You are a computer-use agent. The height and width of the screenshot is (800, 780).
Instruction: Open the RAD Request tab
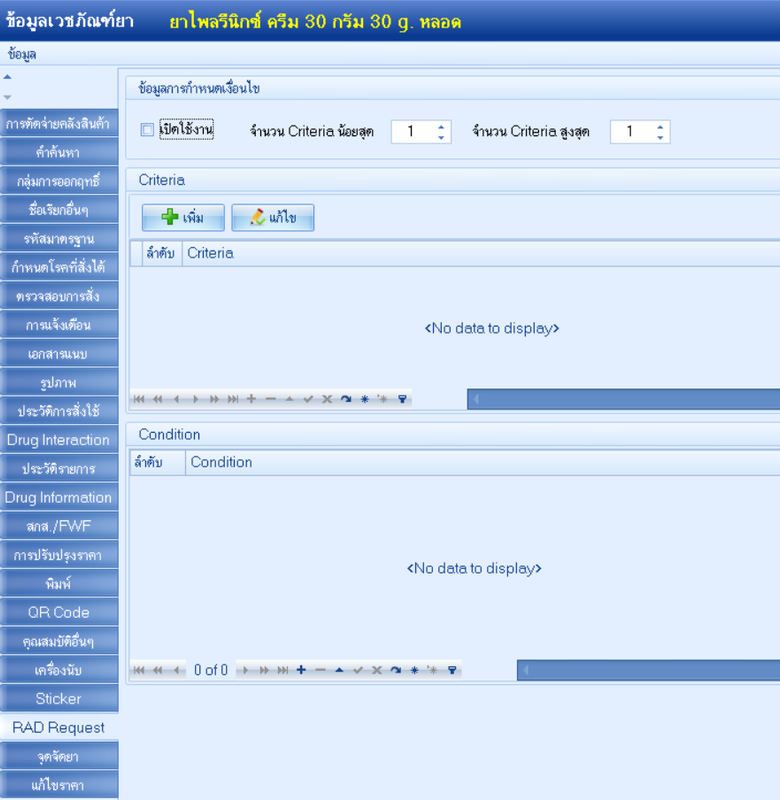point(59,728)
